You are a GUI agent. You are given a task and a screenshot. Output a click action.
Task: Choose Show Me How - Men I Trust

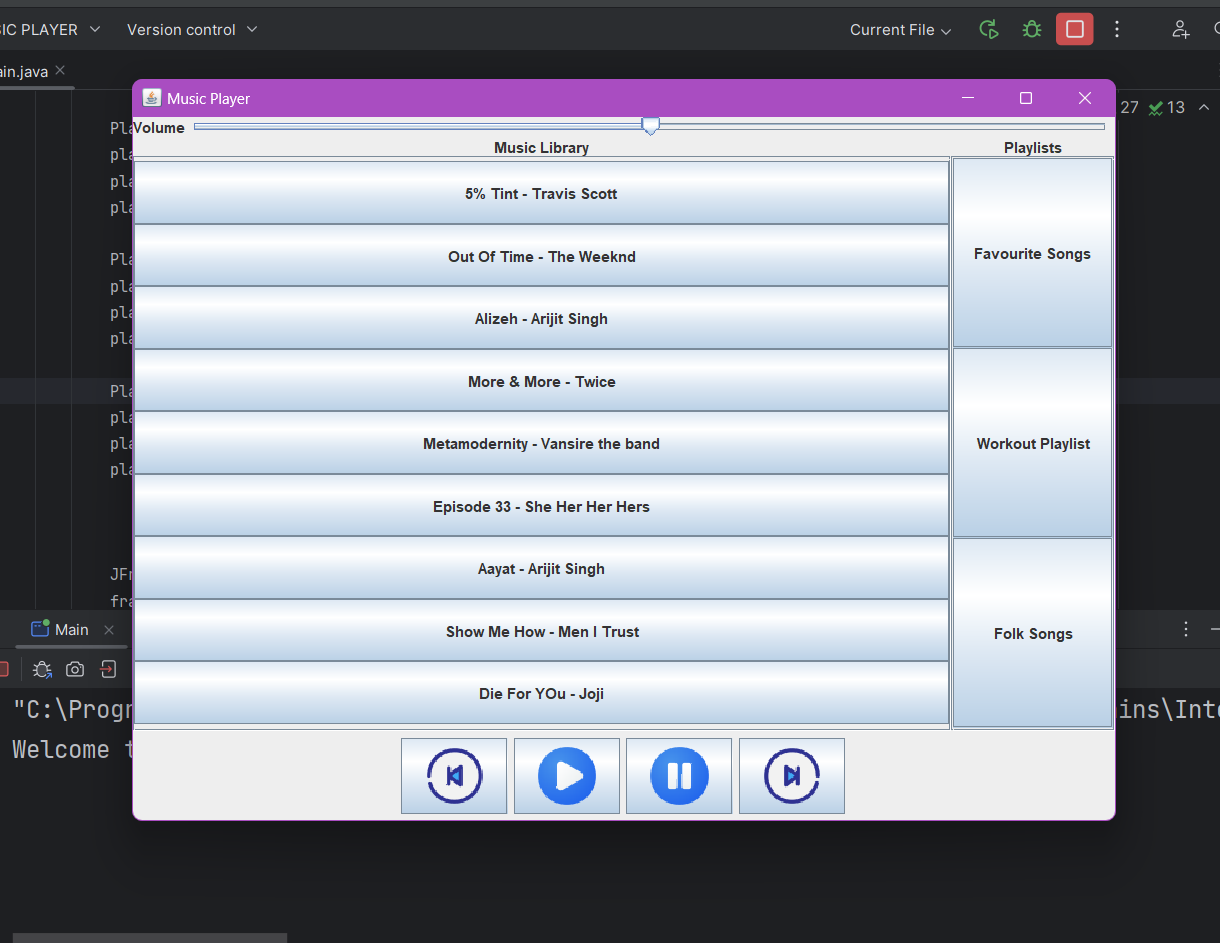coord(541,631)
